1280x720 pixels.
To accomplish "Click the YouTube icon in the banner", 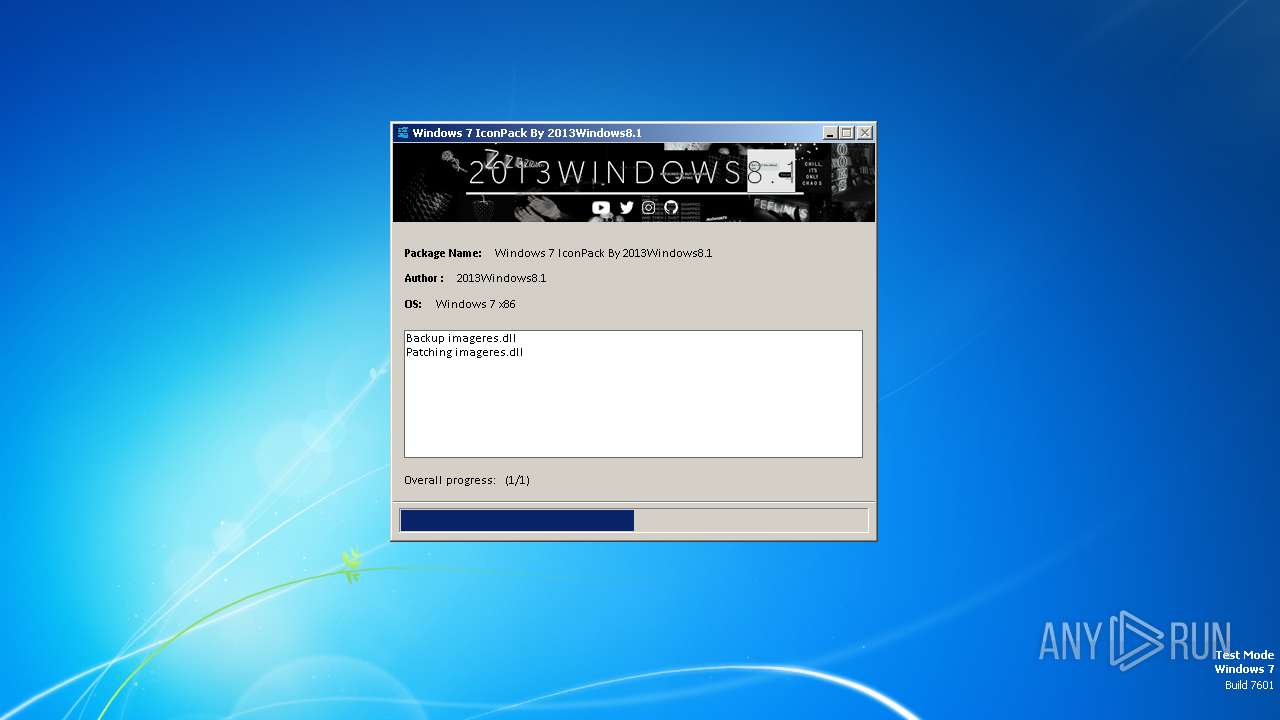I will tap(600, 208).
